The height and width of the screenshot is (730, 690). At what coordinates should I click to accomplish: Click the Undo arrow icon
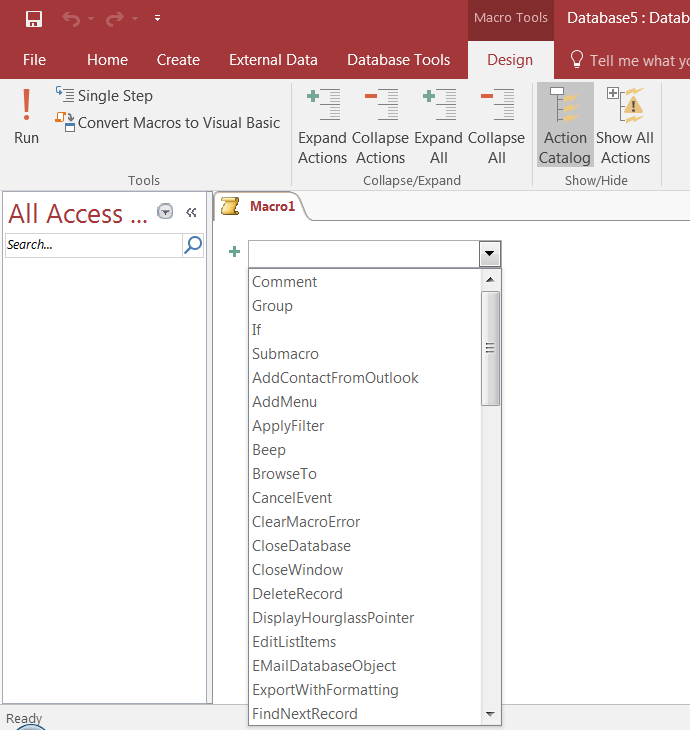point(71,19)
